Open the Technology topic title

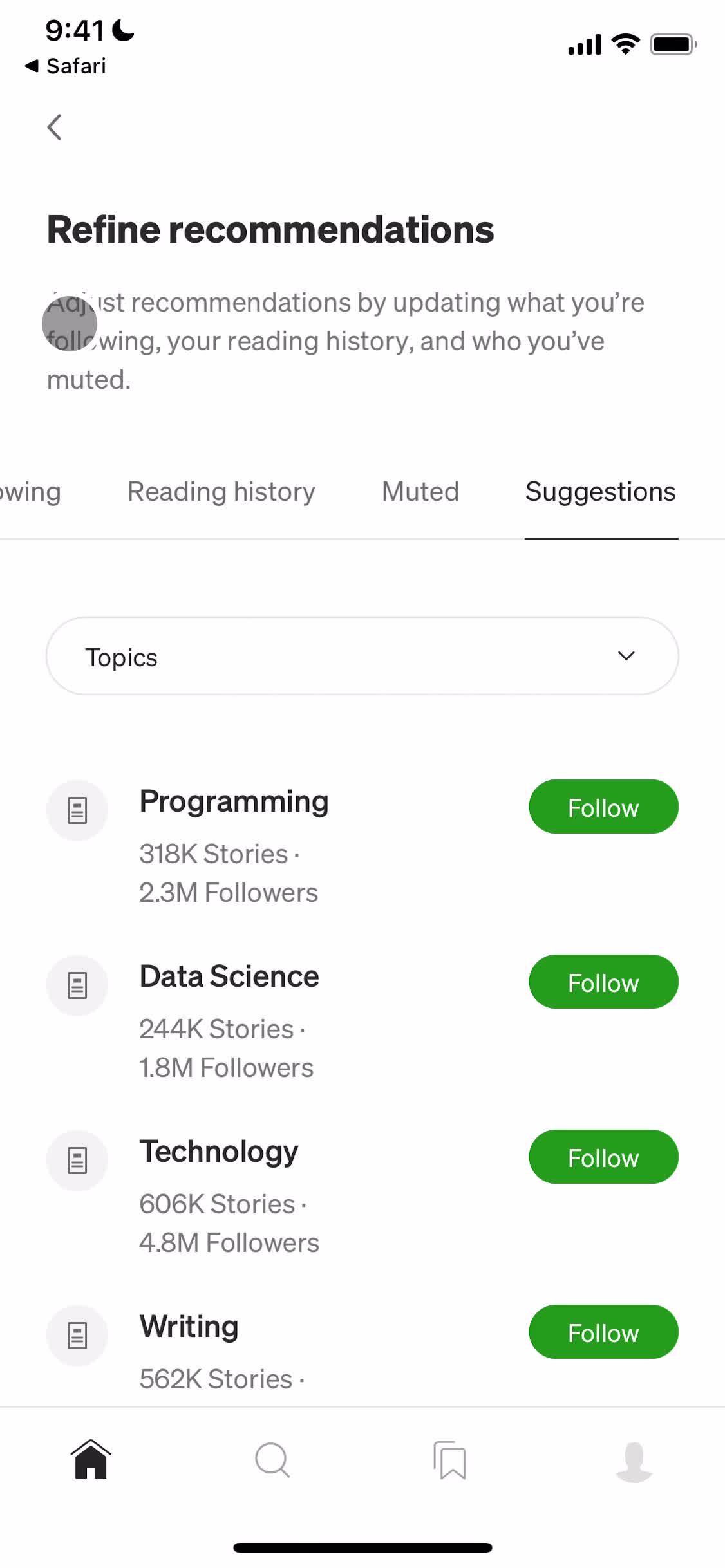coord(219,1152)
